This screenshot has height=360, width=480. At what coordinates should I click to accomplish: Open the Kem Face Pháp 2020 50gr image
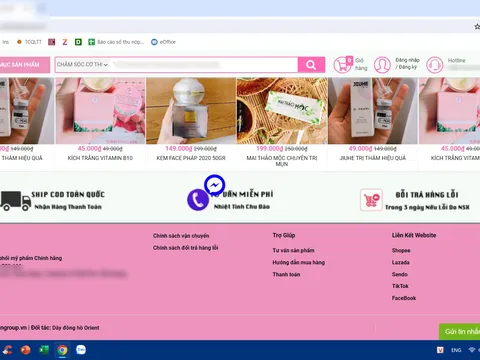point(191,111)
